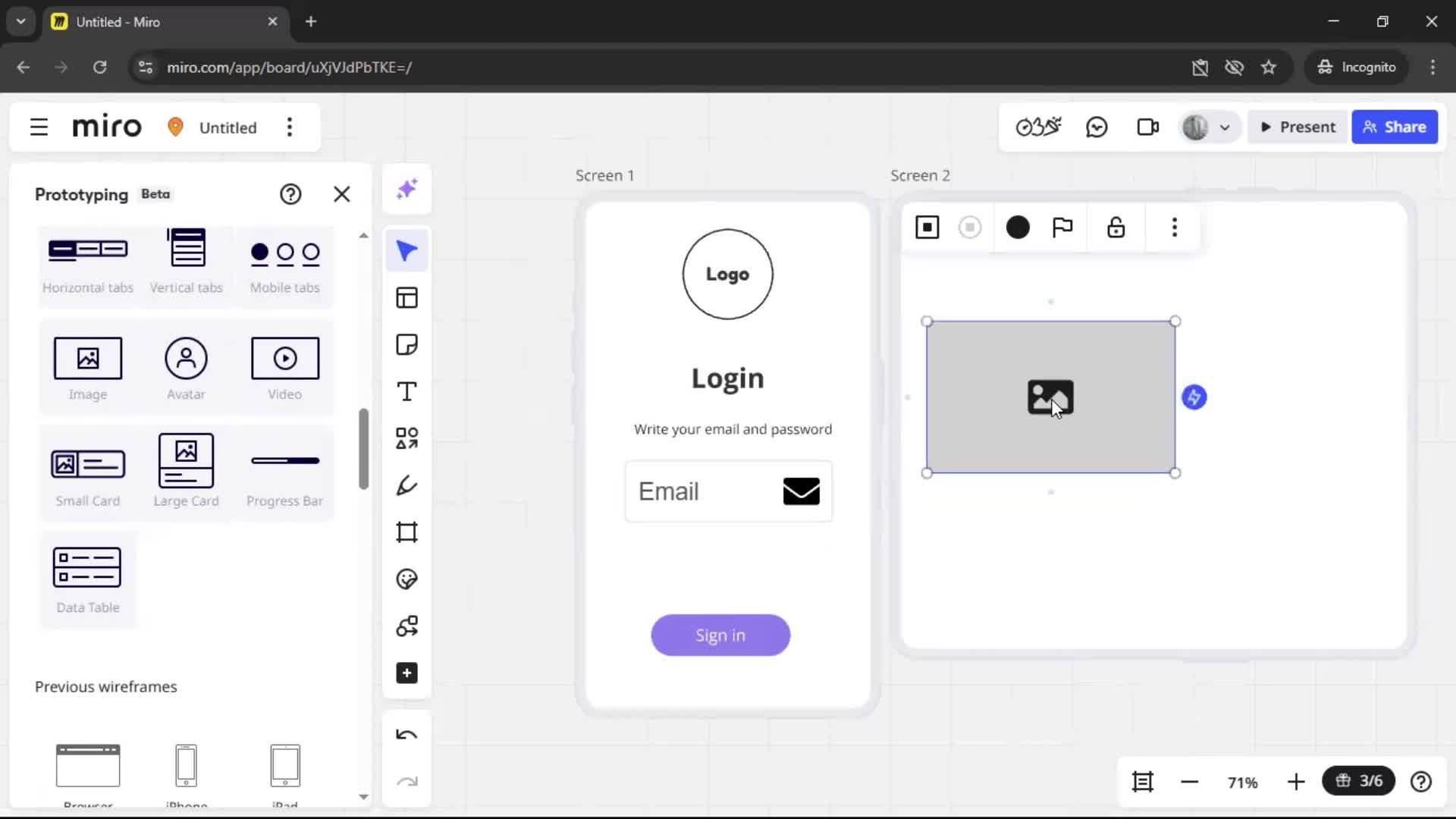The image size is (1456, 819).
Task: Start video call icon
Action: click(x=1148, y=127)
